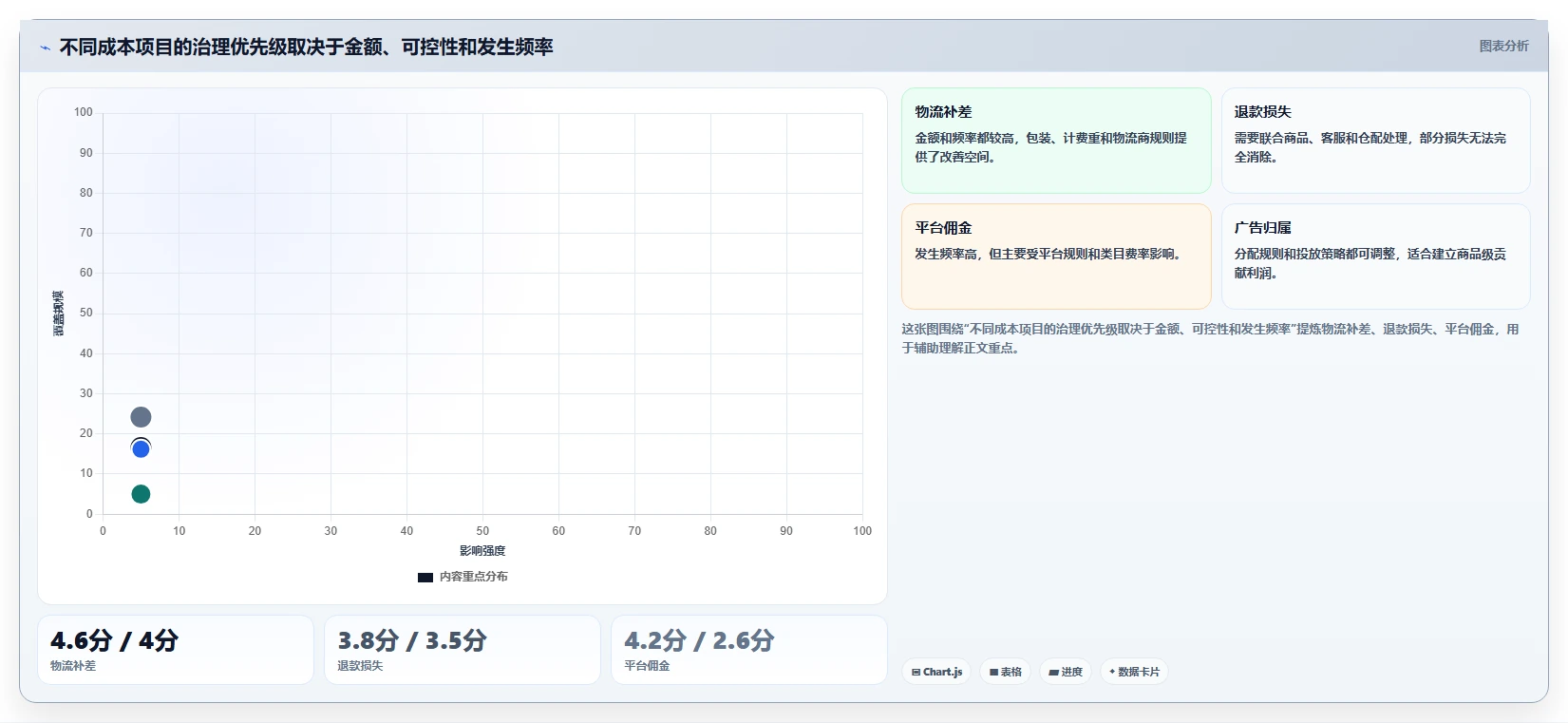Open the 退款损失 card

point(1375,141)
